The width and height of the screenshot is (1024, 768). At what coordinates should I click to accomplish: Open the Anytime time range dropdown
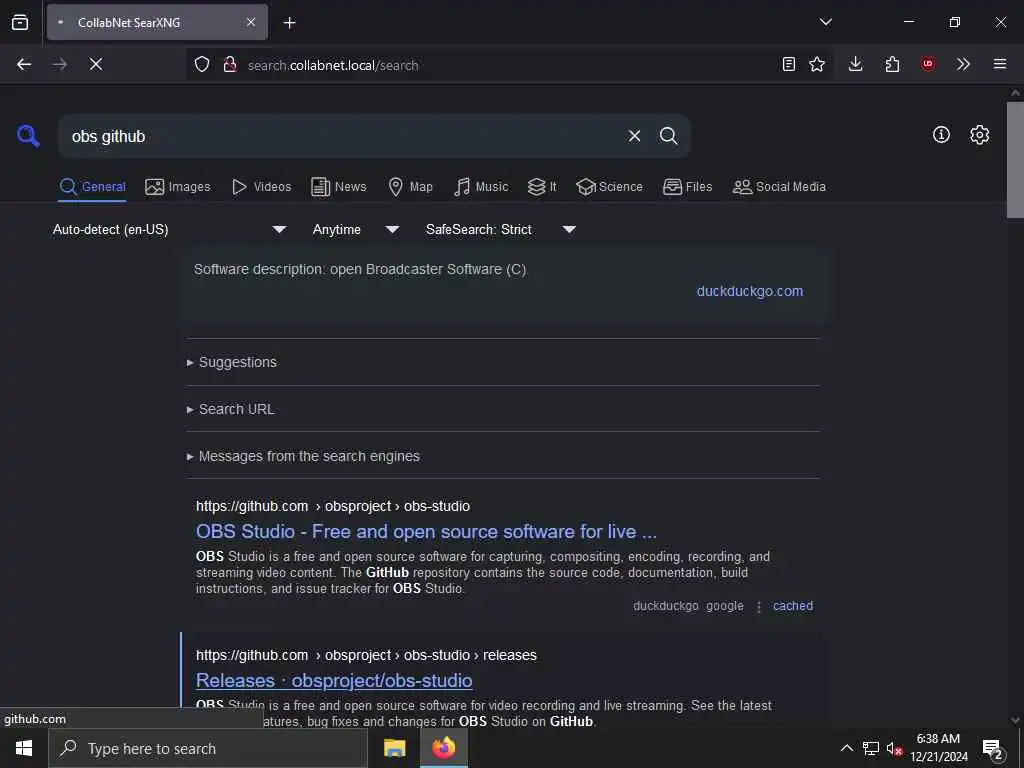pos(356,229)
